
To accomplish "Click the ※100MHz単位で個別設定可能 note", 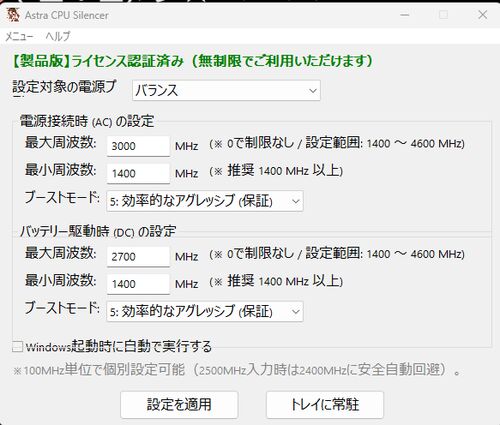I will click(237, 370).
